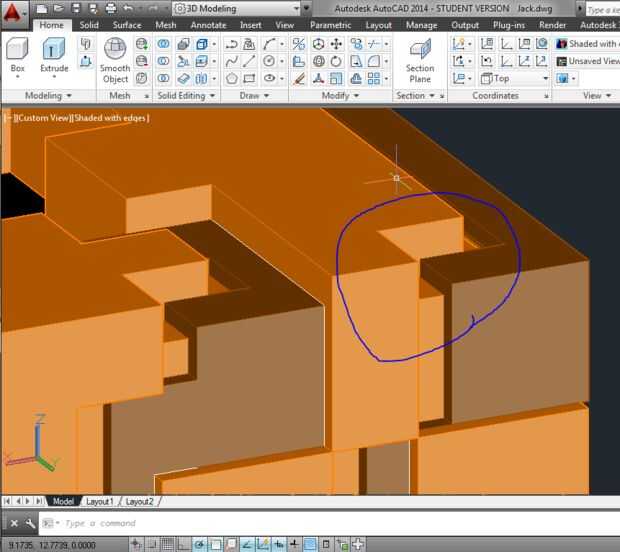The height and width of the screenshot is (552, 620).
Task: Toggle Grid Display in status bar
Action: [x=168, y=544]
